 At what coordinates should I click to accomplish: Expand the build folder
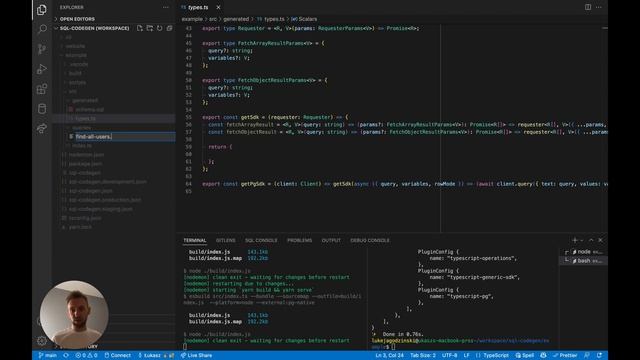click(x=75, y=73)
